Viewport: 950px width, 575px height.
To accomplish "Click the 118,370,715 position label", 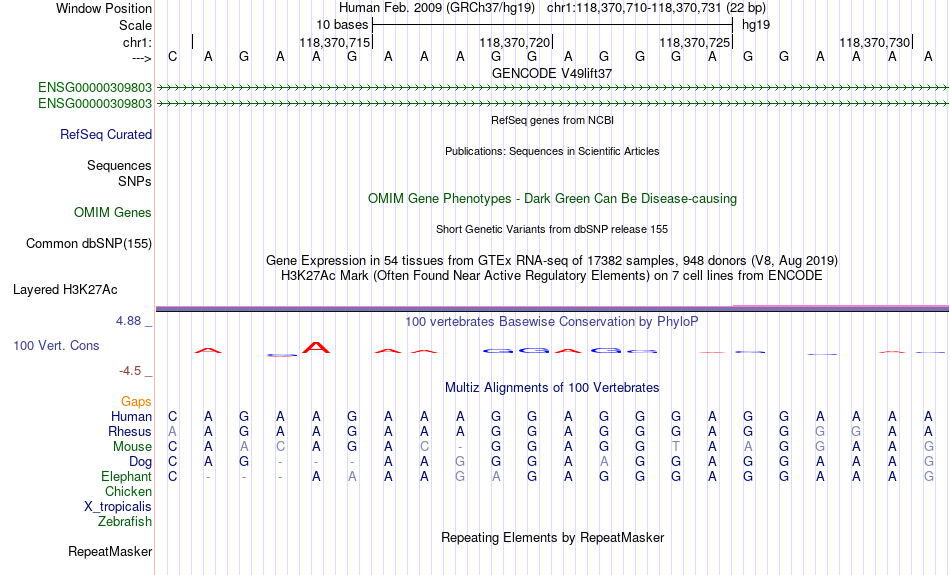I will (x=334, y=42).
